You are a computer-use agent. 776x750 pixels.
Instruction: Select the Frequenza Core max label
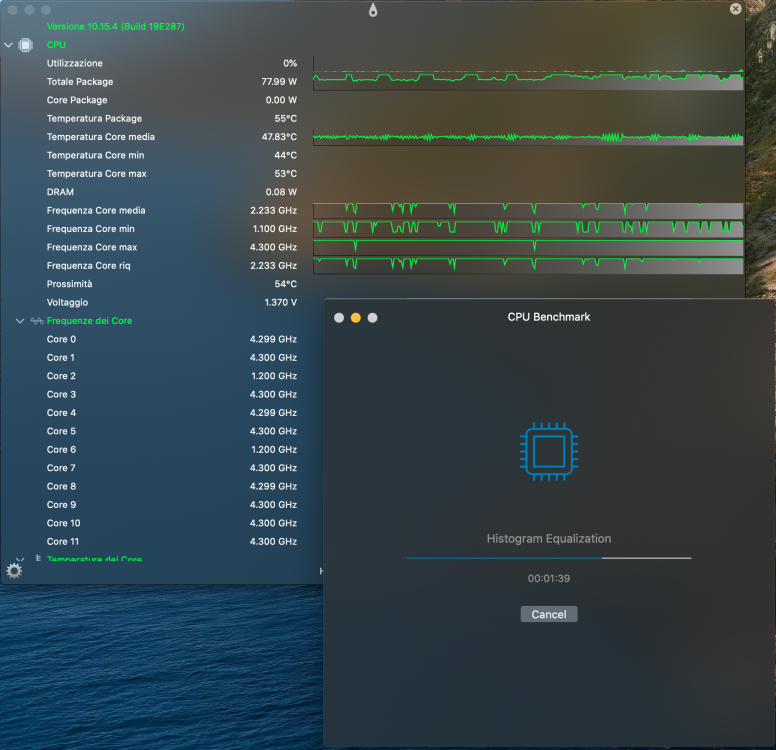(92, 247)
